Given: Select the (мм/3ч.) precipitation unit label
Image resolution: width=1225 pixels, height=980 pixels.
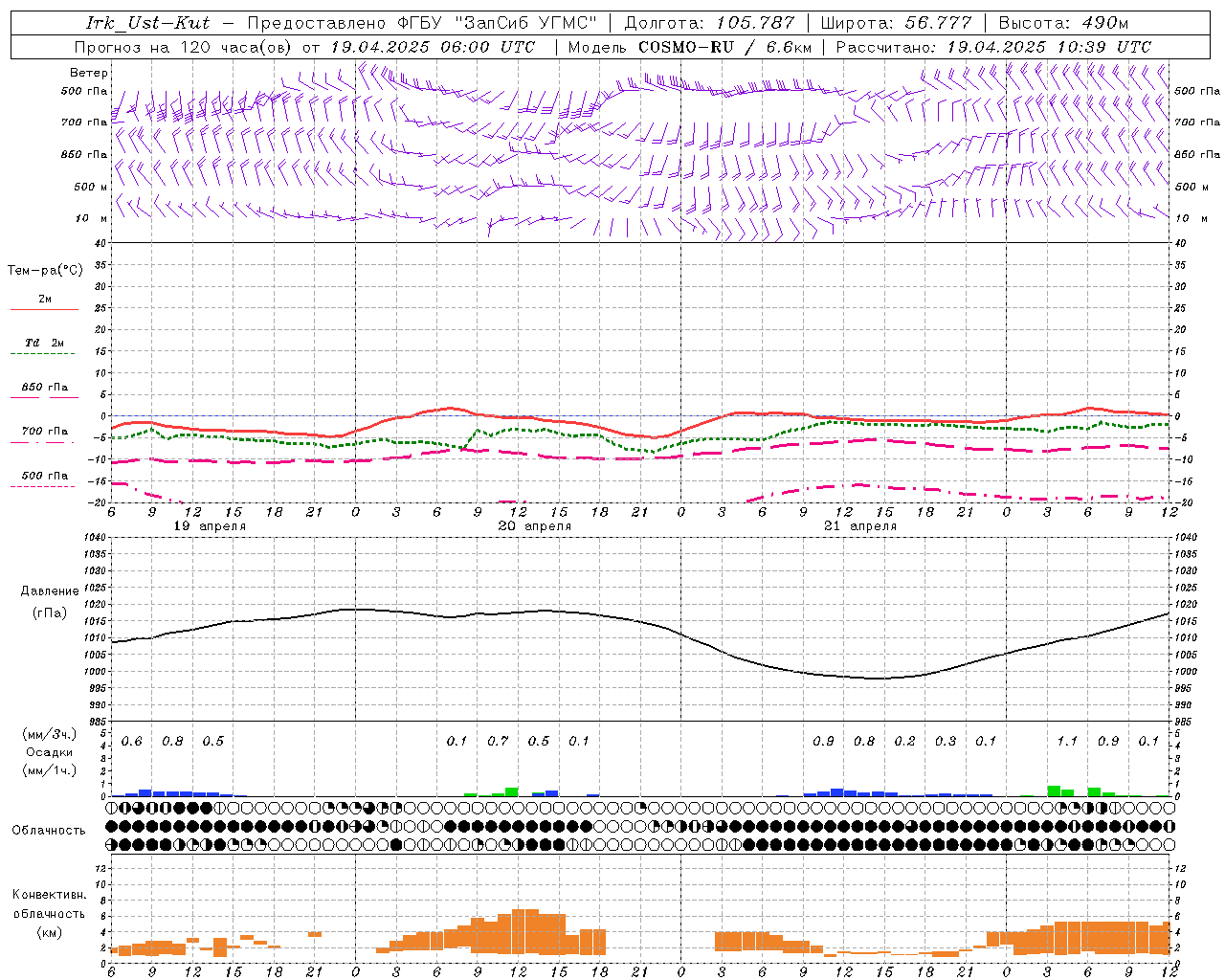Looking at the screenshot, I should click(50, 734).
